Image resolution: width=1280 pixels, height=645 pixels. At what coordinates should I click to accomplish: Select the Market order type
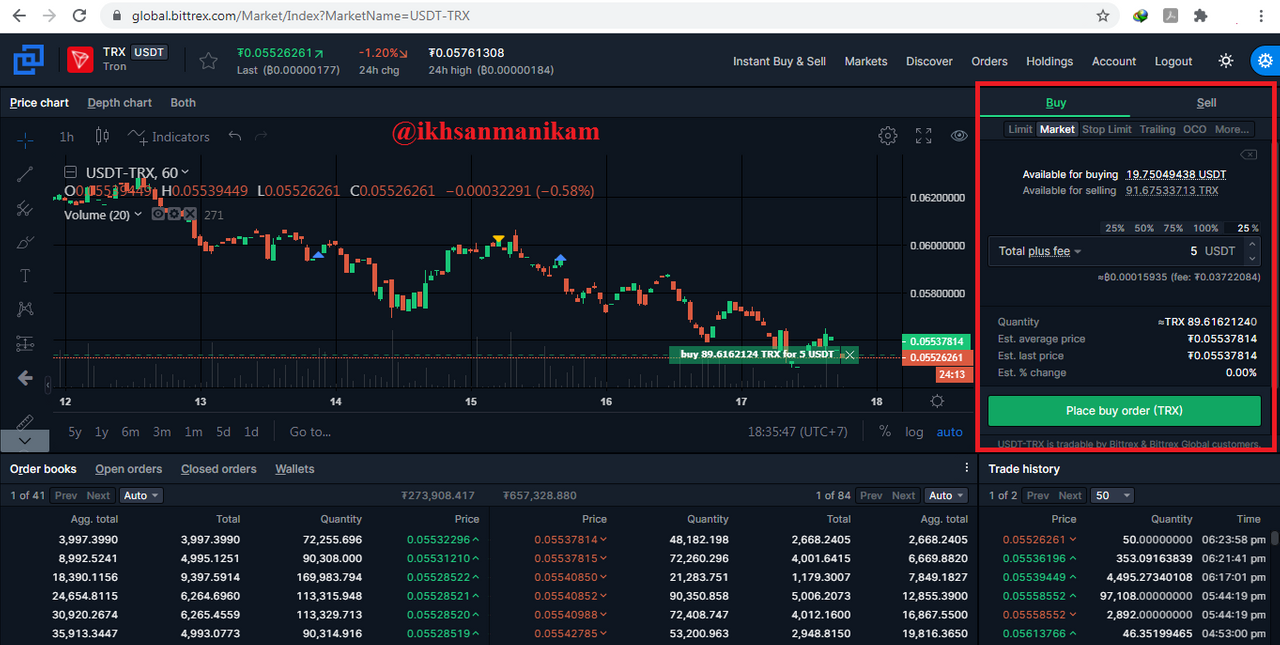[x=1057, y=129]
